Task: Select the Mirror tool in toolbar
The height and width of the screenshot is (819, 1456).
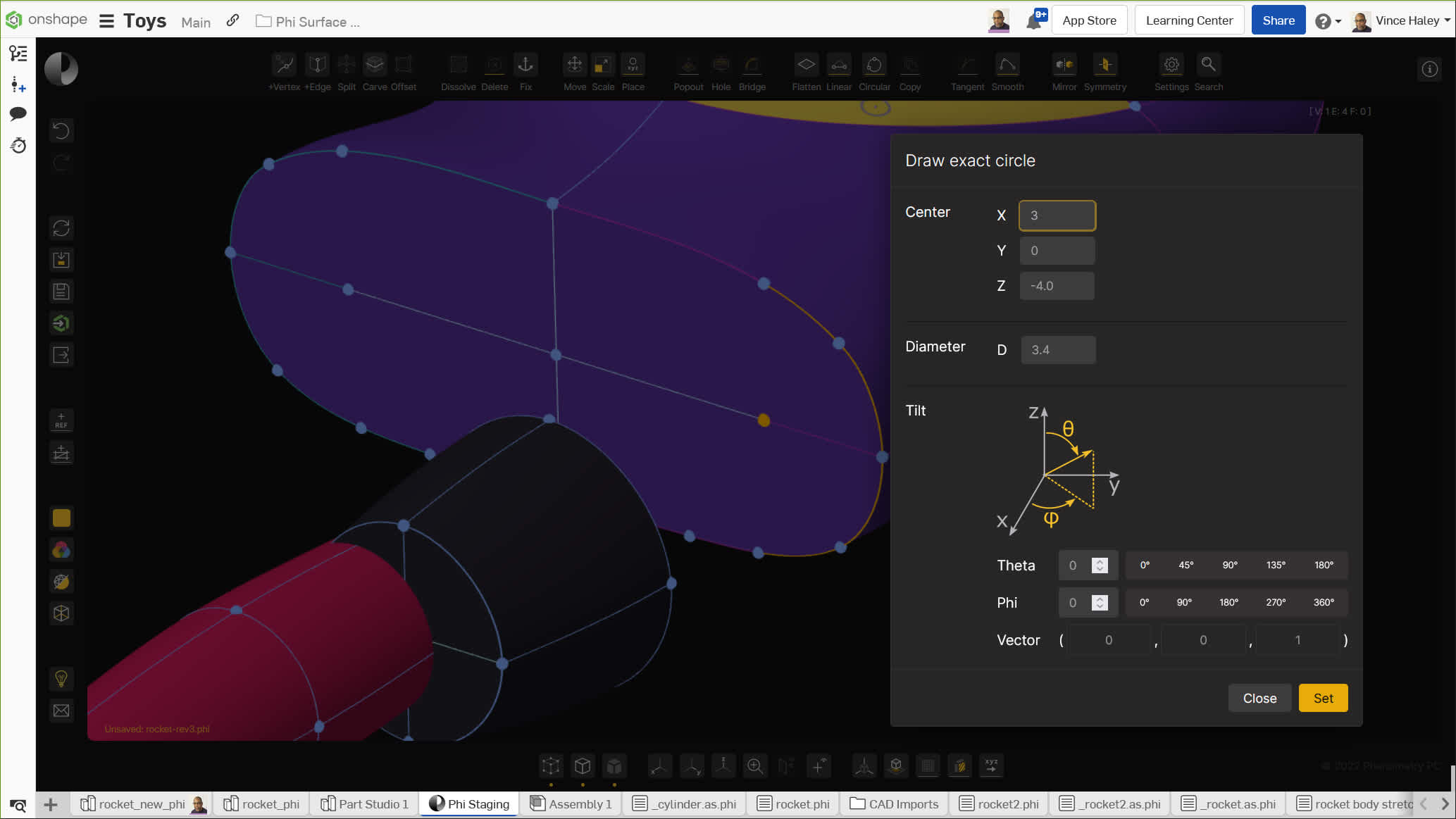Action: [1064, 65]
